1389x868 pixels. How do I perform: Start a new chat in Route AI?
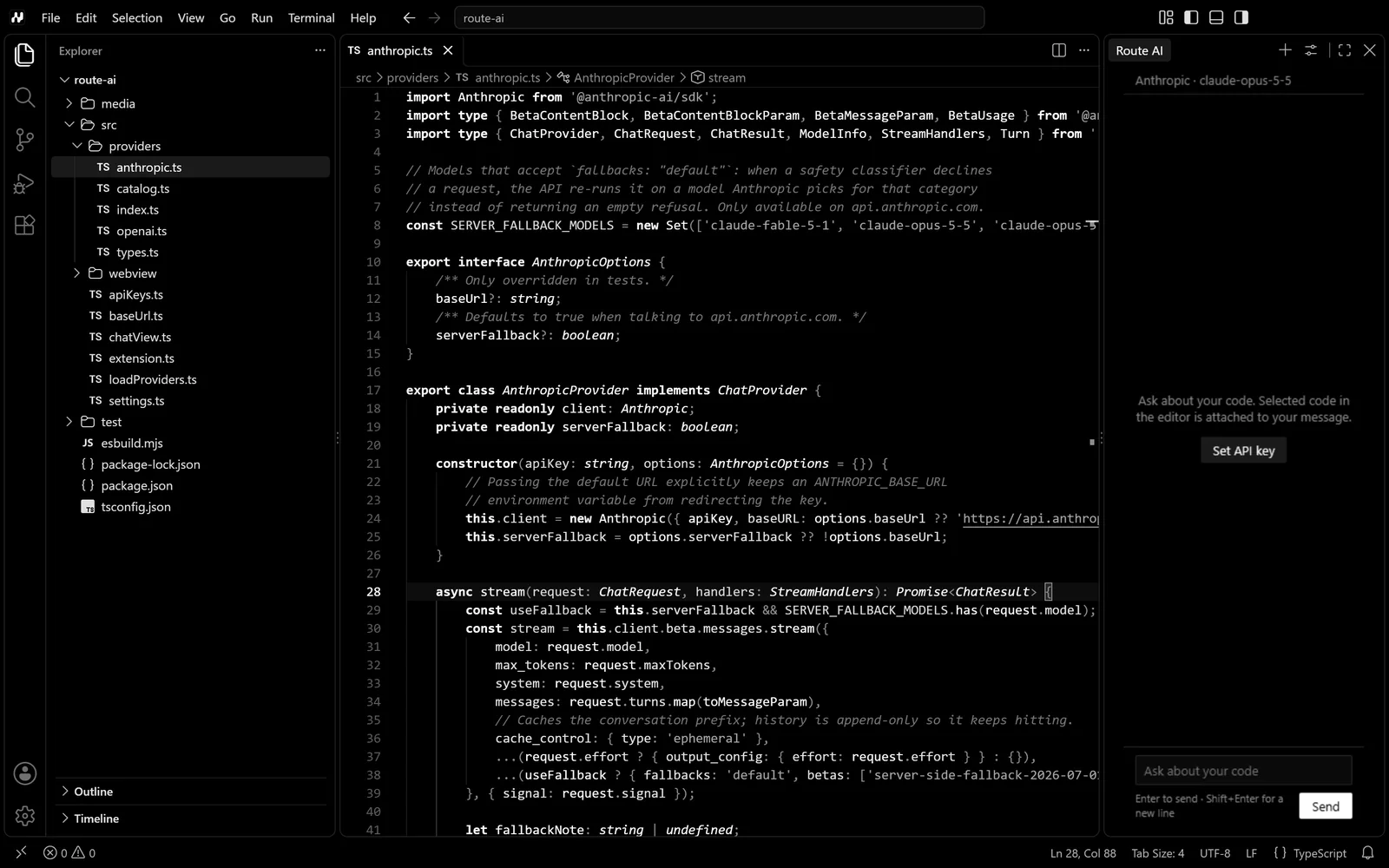(x=1285, y=50)
